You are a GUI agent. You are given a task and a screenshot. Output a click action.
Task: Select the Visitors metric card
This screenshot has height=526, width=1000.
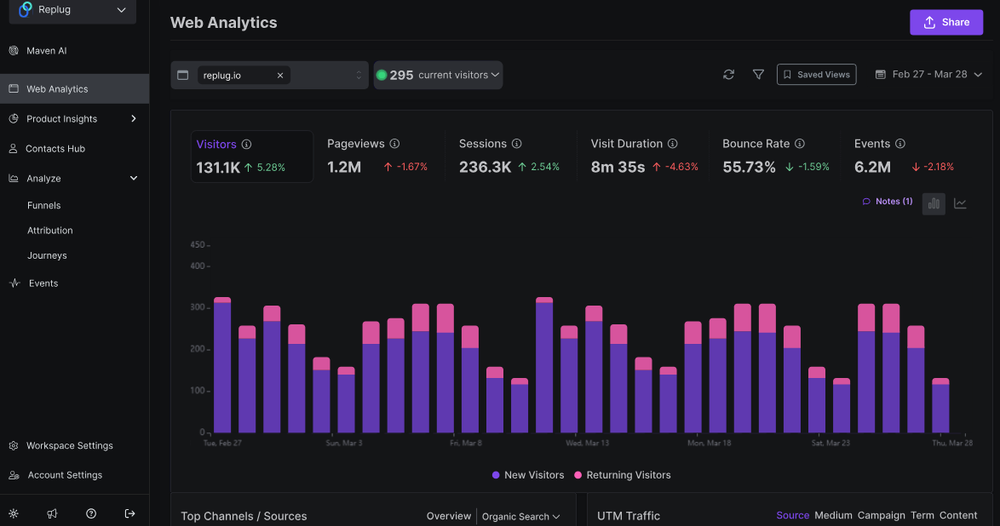click(x=252, y=156)
